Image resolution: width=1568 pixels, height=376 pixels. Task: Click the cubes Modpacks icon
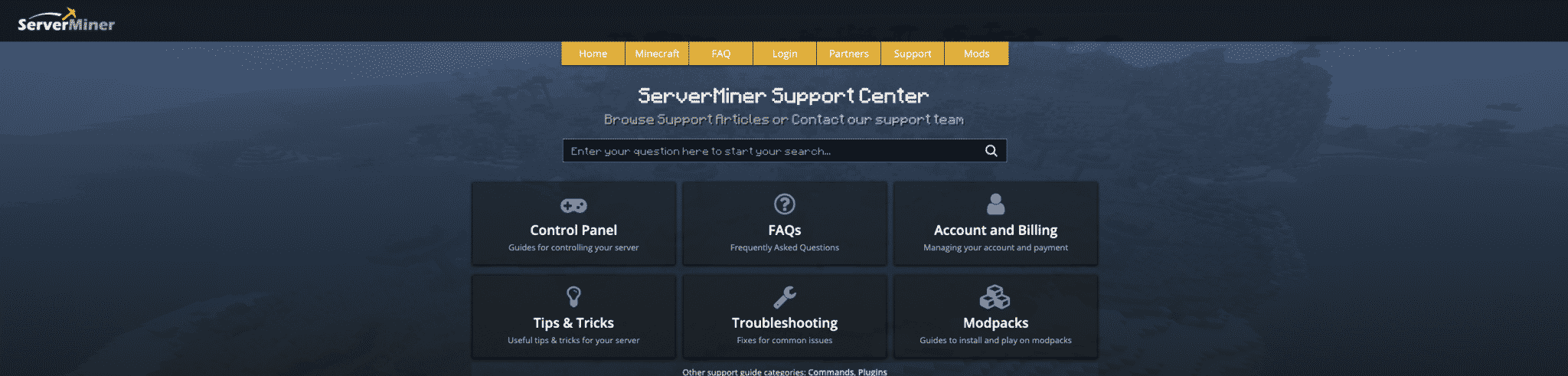point(995,296)
